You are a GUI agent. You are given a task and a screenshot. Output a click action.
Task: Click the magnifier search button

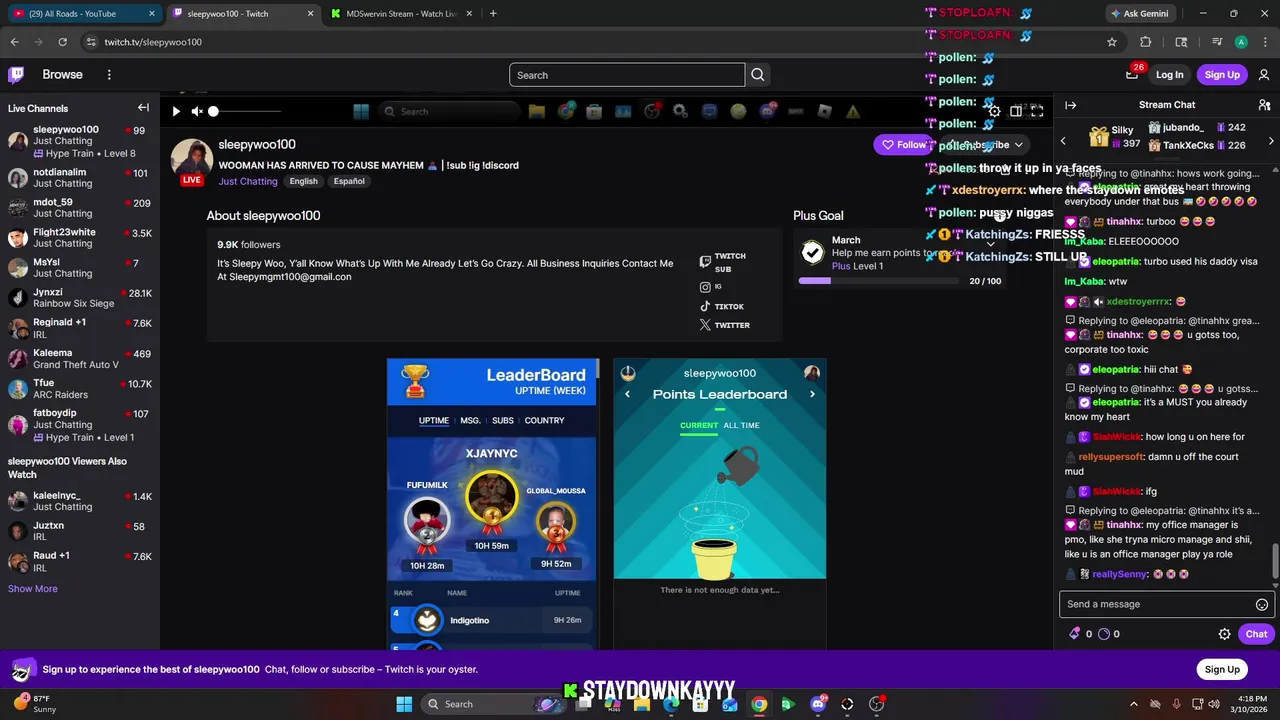pos(758,75)
